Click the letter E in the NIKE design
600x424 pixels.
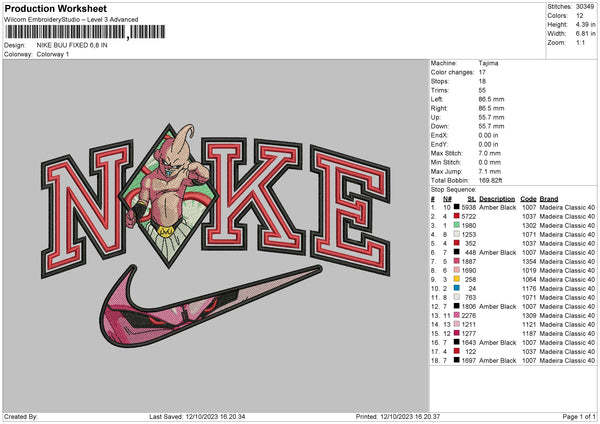click(x=350, y=210)
